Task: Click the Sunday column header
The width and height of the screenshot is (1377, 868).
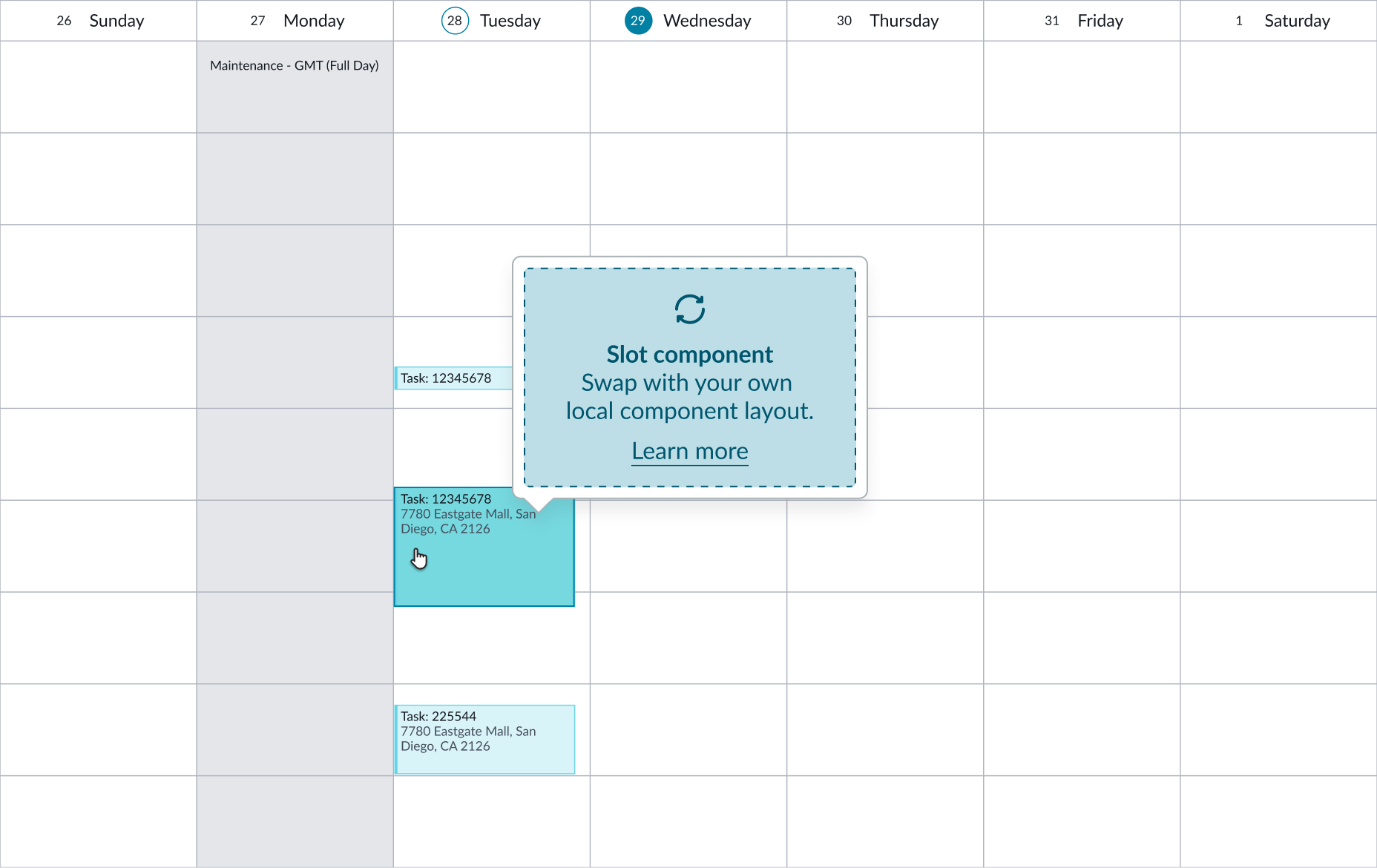Action: pyautogui.click(x=116, y=21)
